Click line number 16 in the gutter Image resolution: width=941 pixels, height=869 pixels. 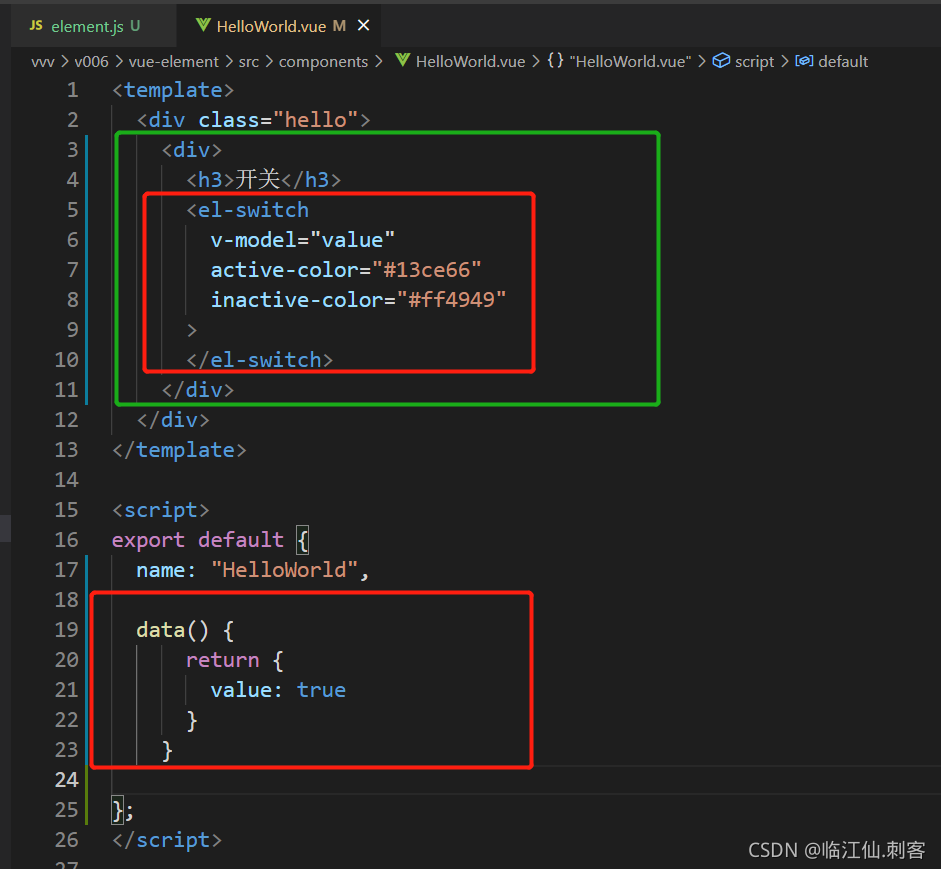click(67, 540)
